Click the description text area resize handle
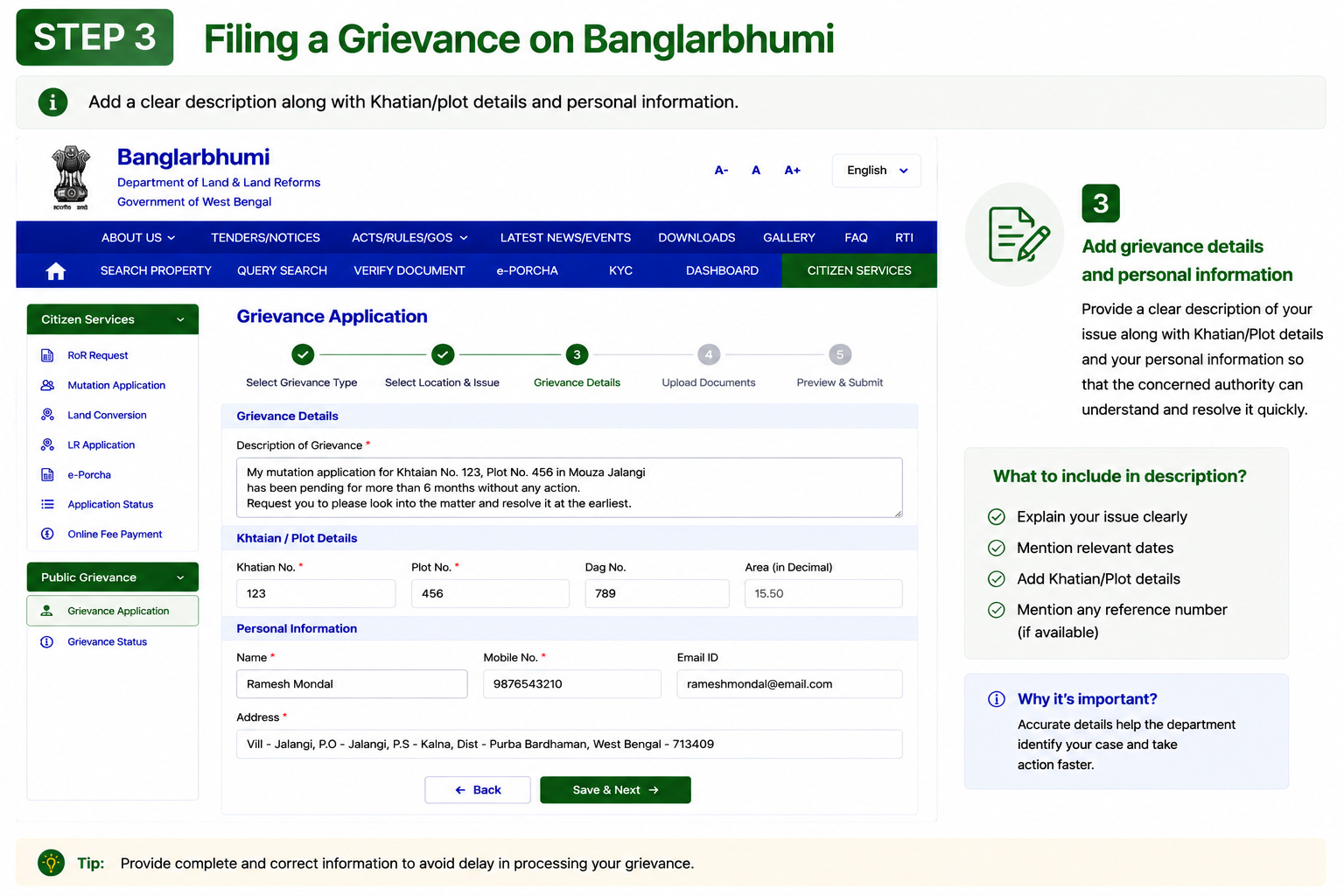Image resolution: width=1344 pixels, height=896 pixels. (898, 513)
